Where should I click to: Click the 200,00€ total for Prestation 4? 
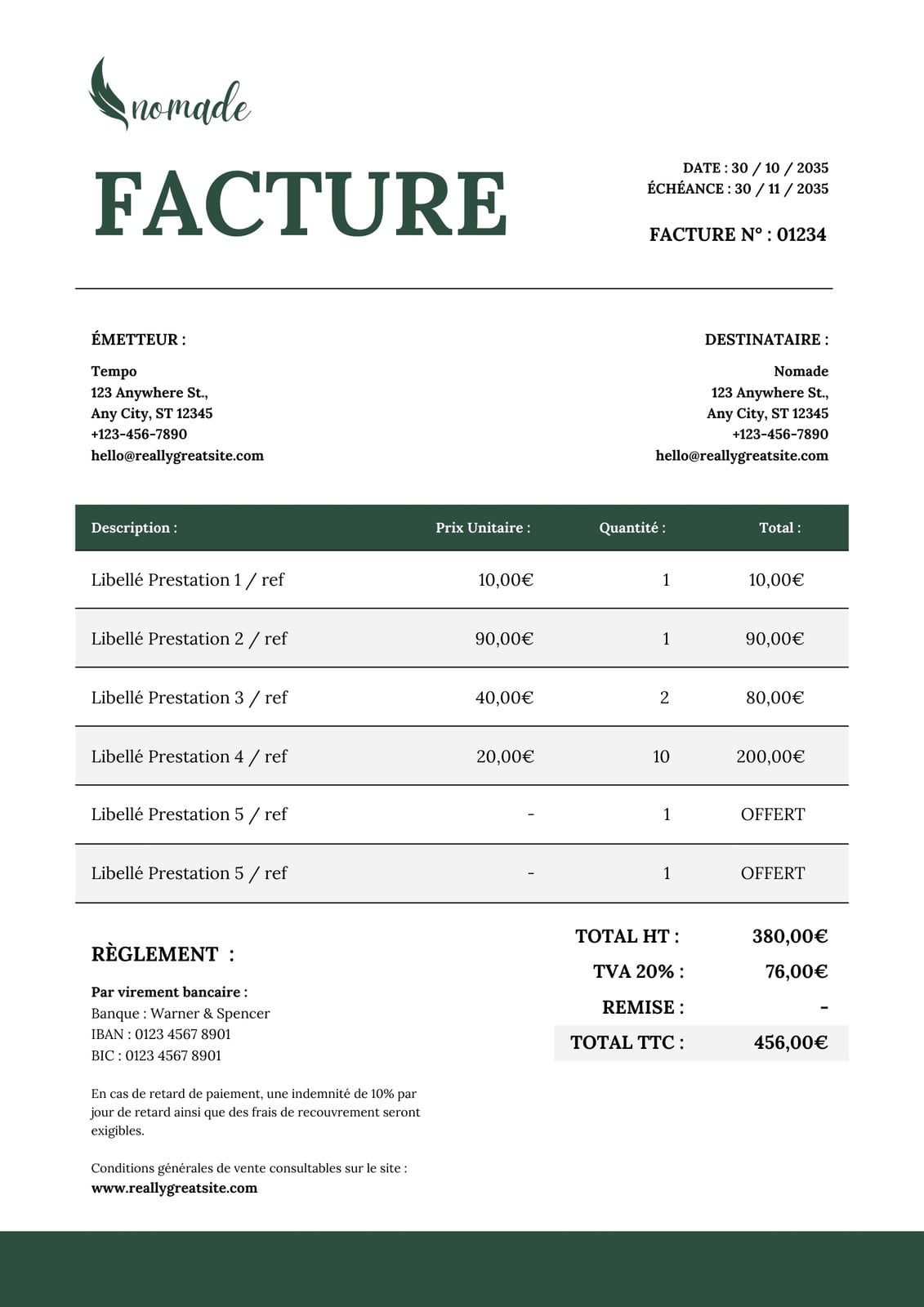tap(770, 756)
